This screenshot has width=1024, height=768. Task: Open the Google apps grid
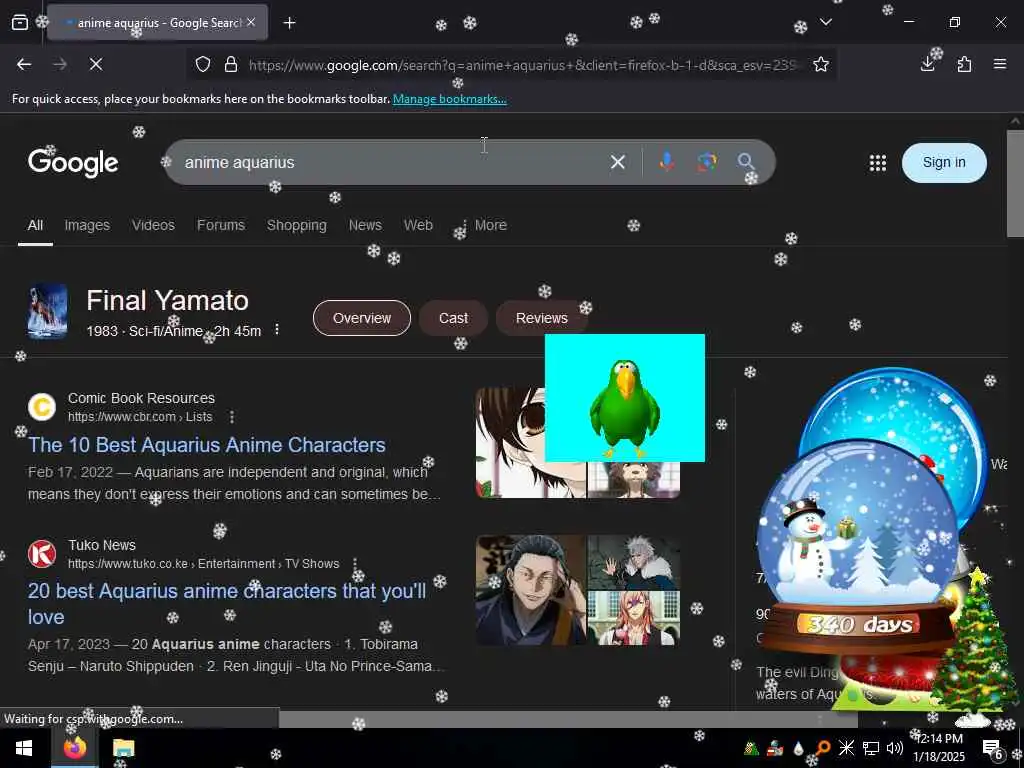[878, 163]
